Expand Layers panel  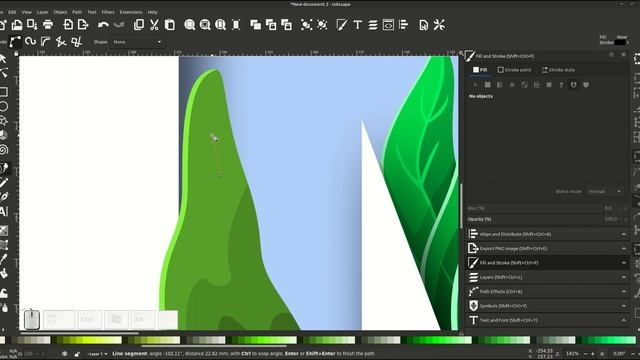coord(547,277)
